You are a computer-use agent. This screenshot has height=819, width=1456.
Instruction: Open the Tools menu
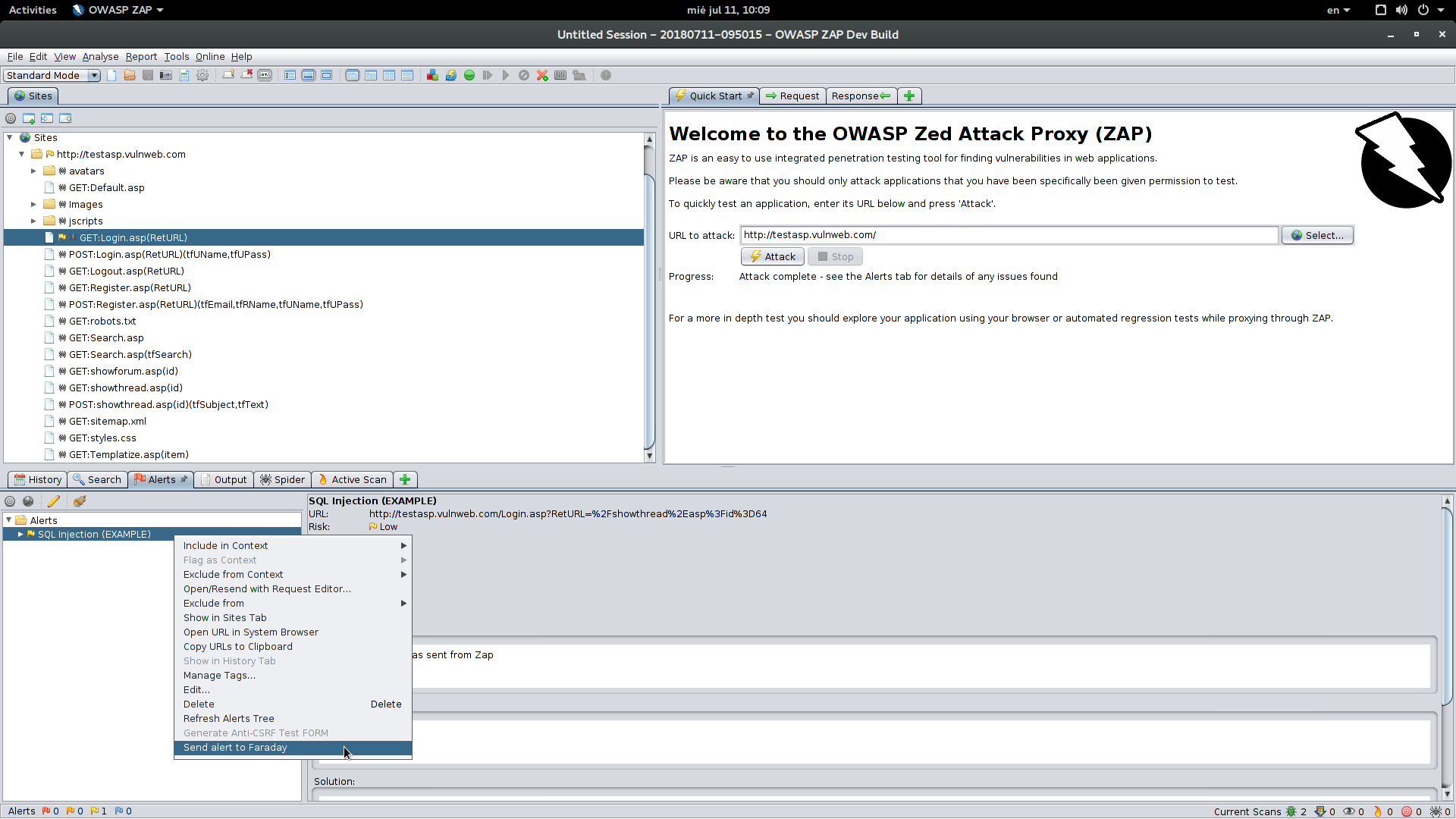pyautogui.click(x=177, y=57)
